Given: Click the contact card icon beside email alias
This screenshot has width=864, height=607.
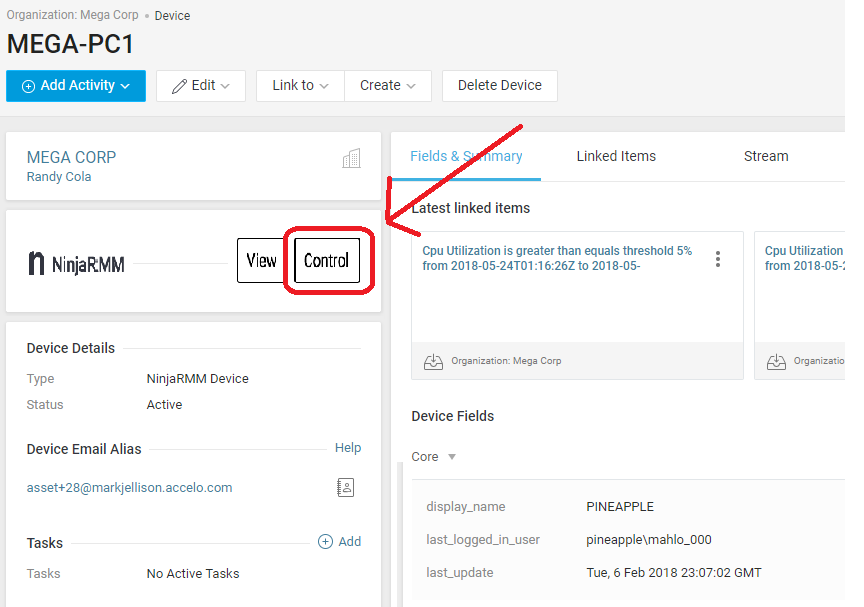Looking at the screenshot, I should [346, 487].
